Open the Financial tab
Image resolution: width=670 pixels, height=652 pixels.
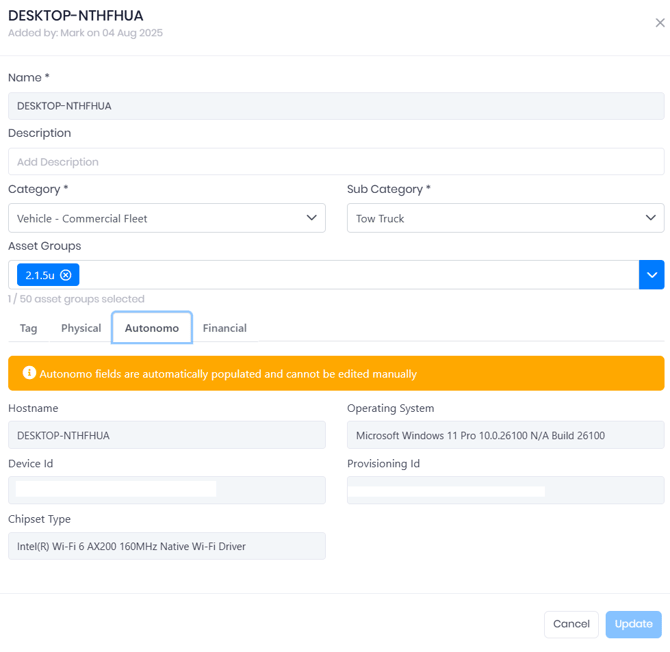(x=225, y=328)
